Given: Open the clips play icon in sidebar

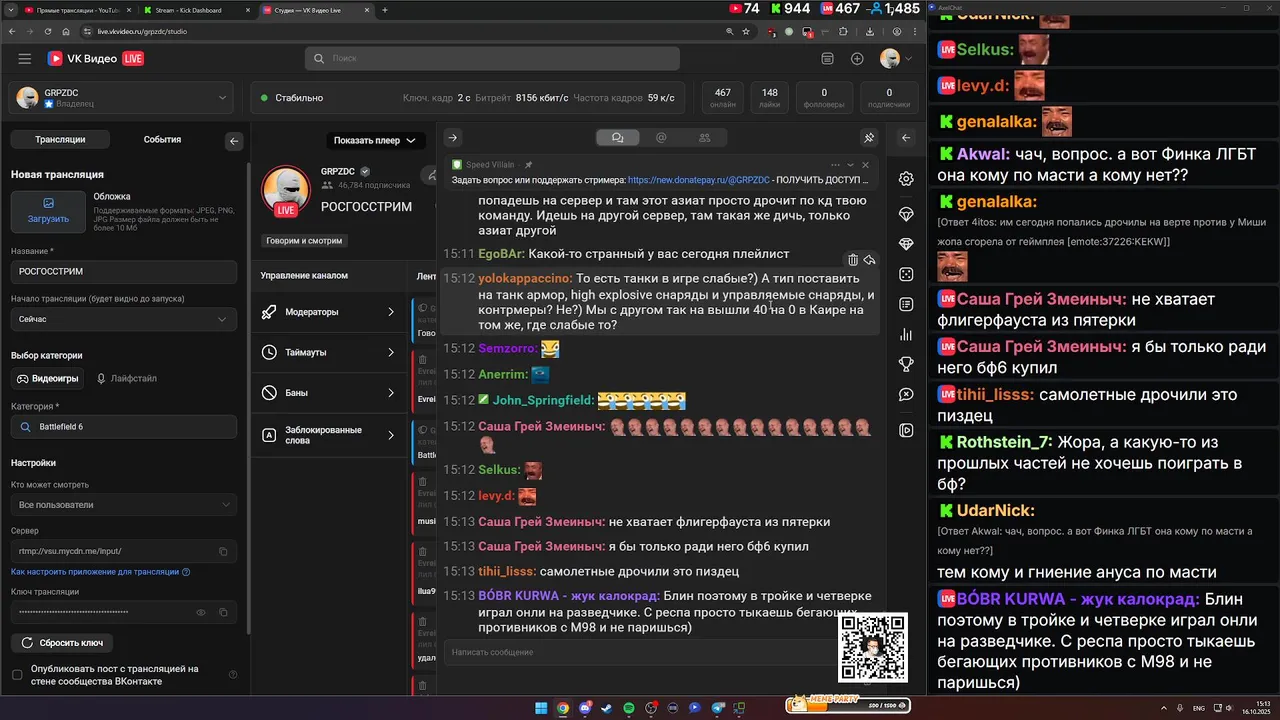Looking at the screenshot, I should 906,430.
